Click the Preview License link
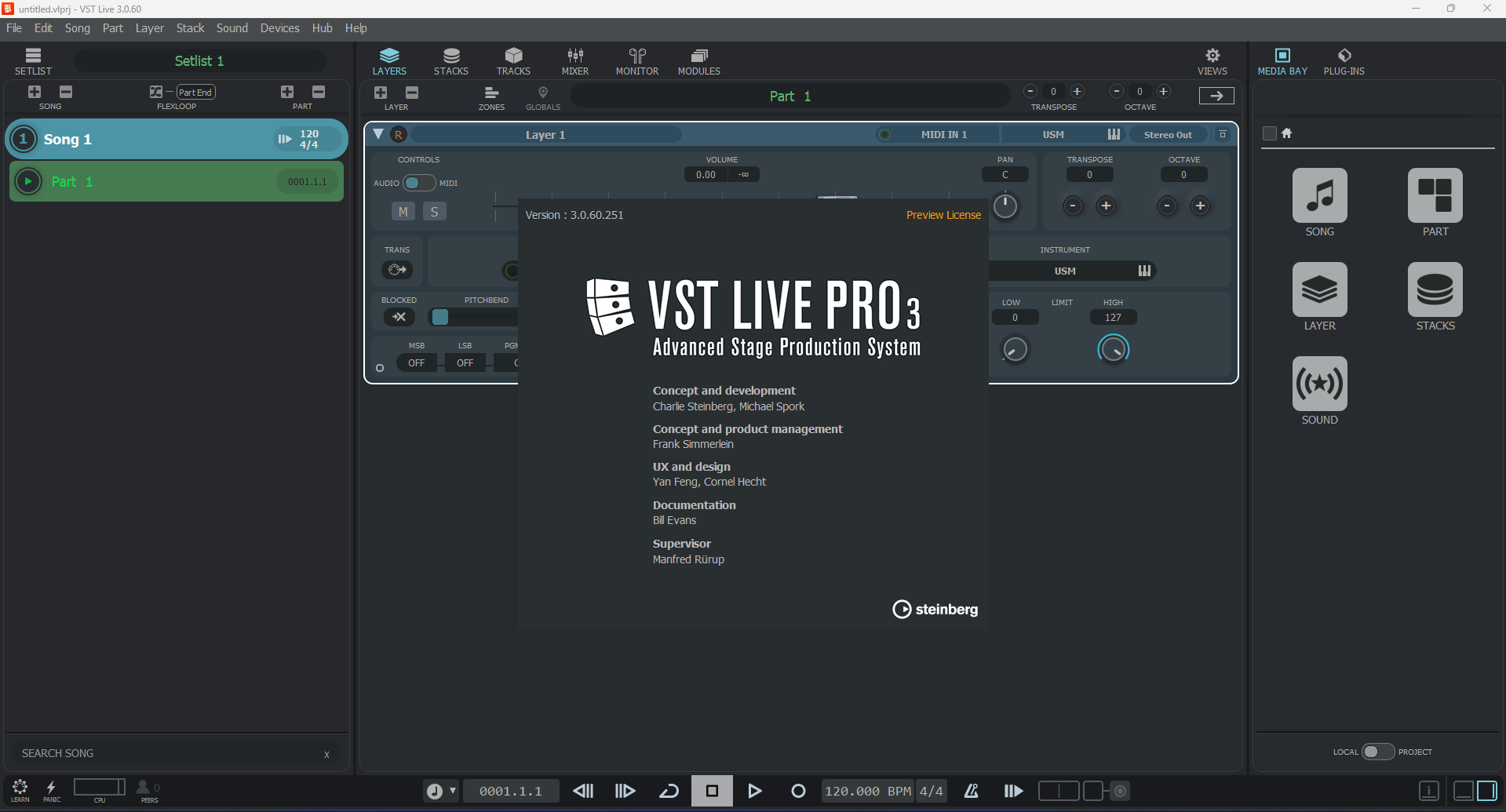 point(943,215)
